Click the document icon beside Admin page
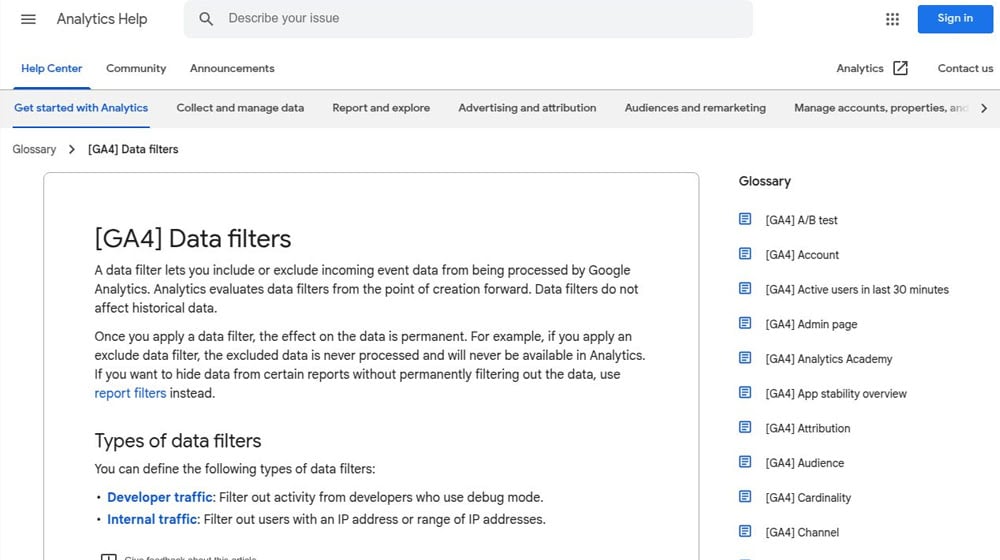This screenshot has width=1000, height=560. click(x=745, y=323)
